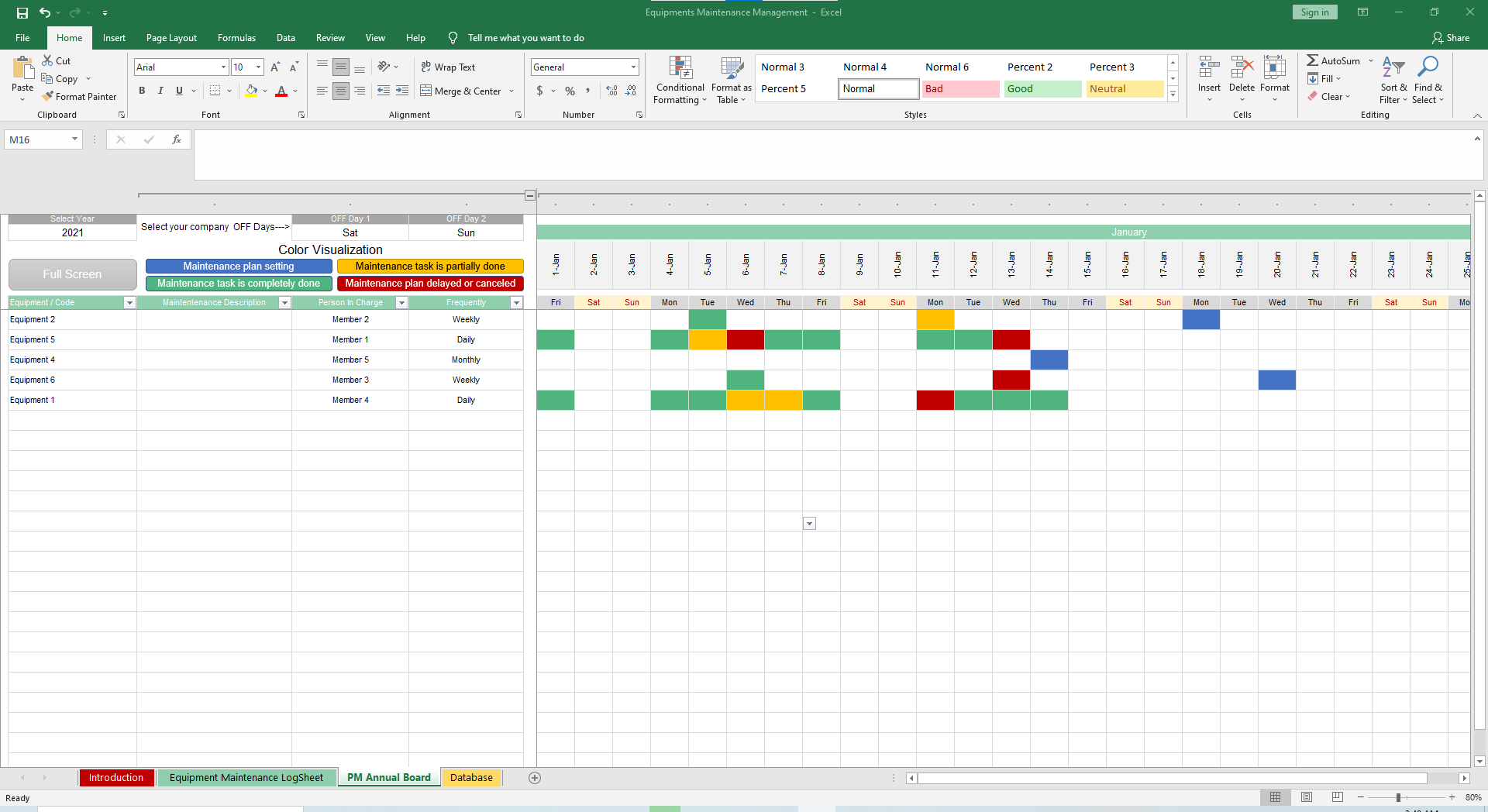Open Conditional Formatting

(680, 80)
